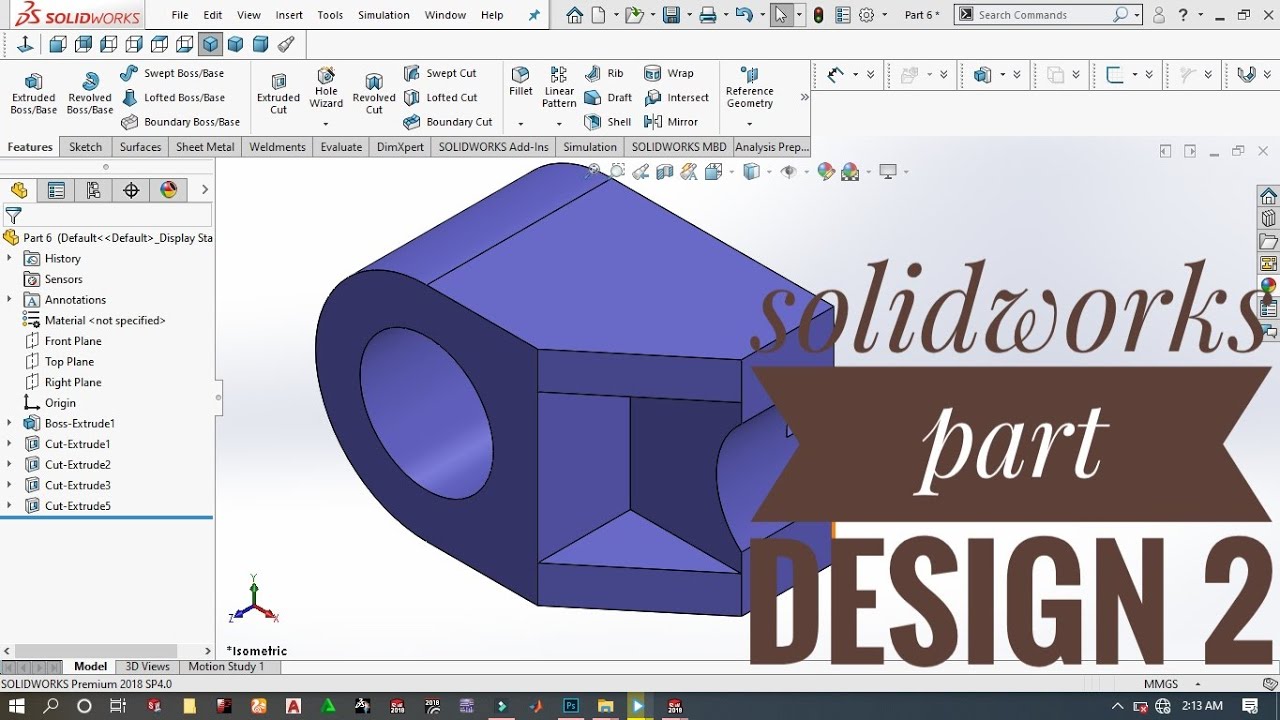Switch to the Sketch tab
The height and width of the screenshot is (720, 1280).
click(x=85, y=147)
